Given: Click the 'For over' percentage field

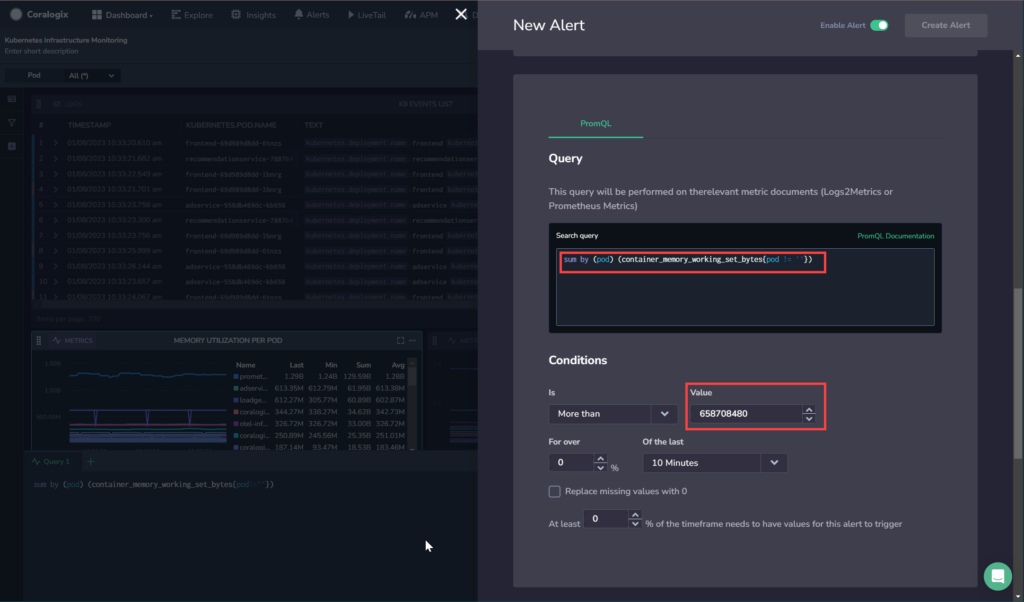Looking at the screenshot, I should click(571, 463).
